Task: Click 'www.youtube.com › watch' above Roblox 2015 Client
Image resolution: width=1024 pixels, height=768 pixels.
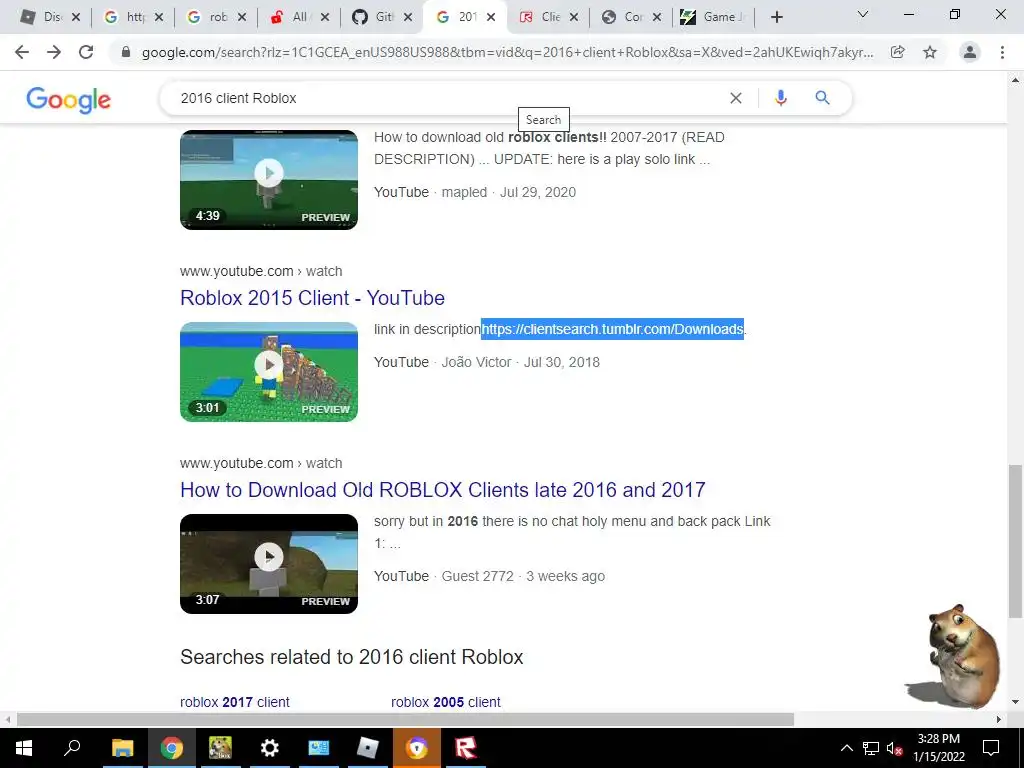Action: click(261, 271)
